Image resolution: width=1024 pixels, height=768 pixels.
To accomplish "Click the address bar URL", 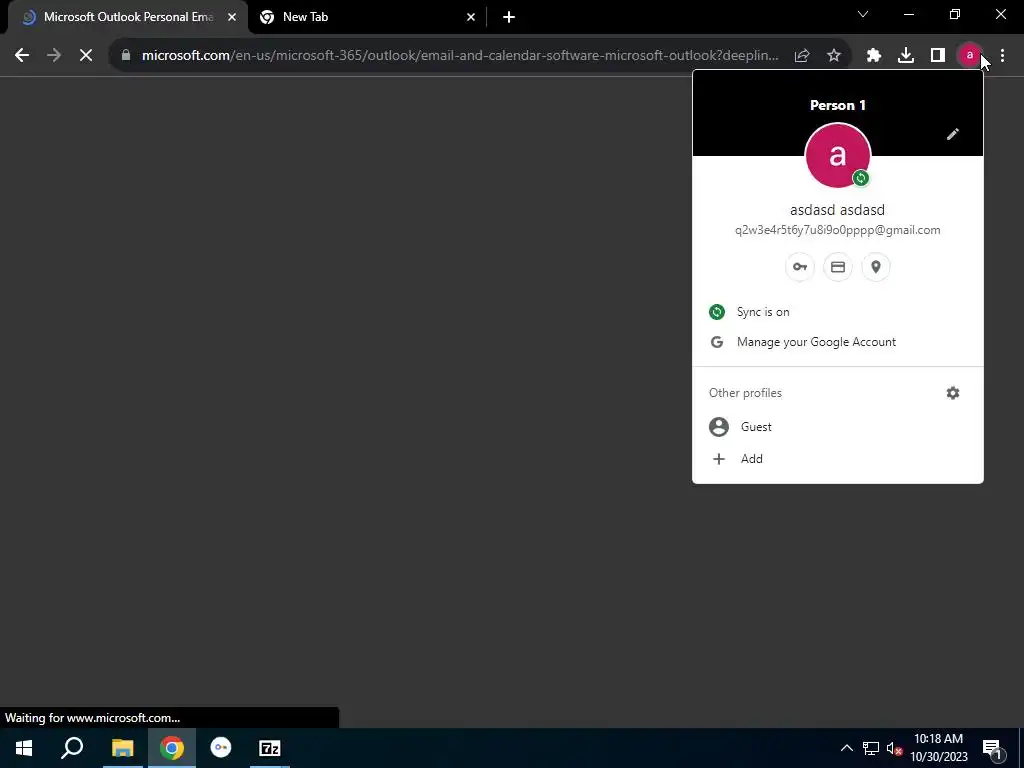I will (460, 56).
